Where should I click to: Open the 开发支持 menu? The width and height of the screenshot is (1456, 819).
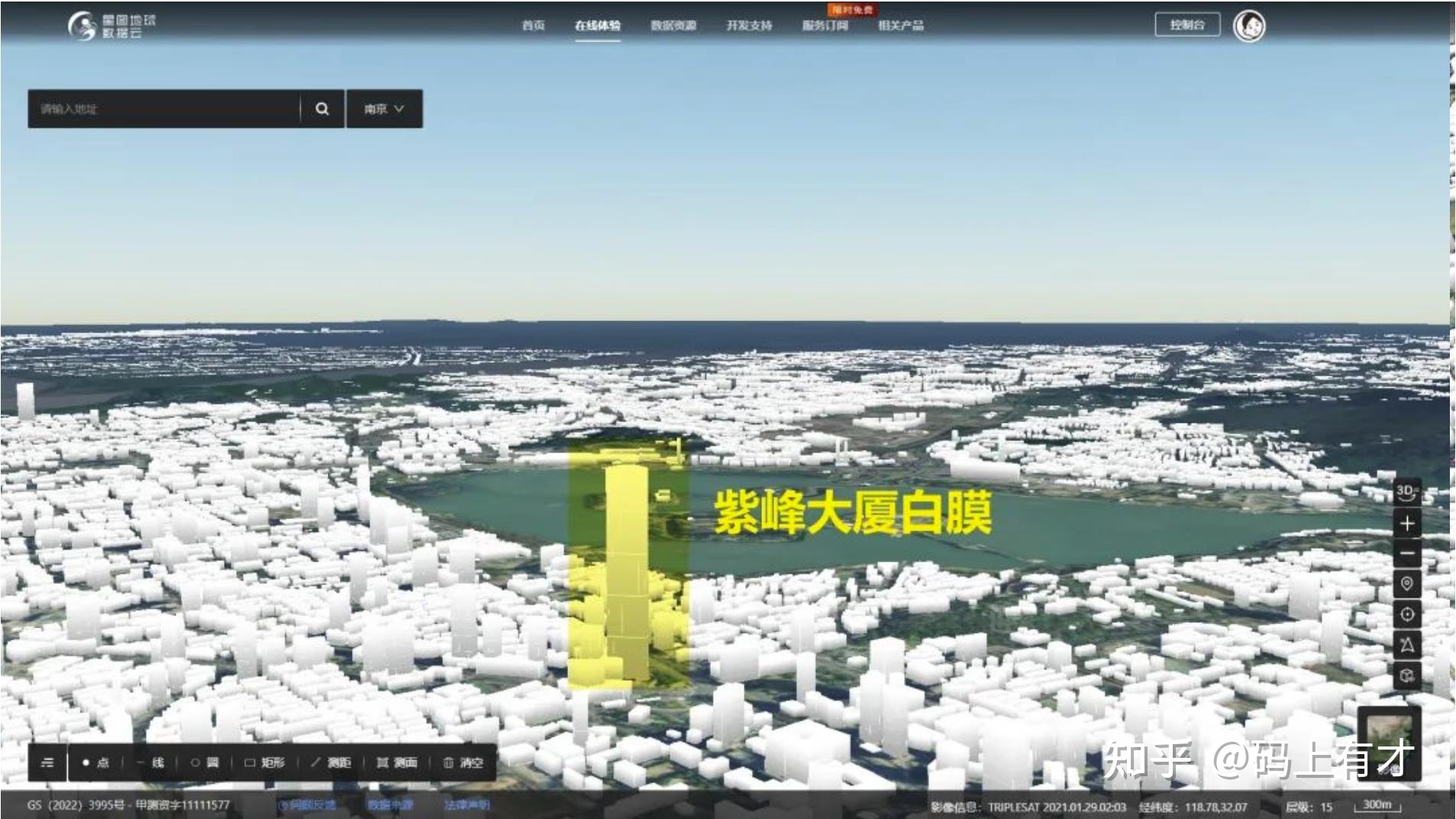point(749,26)
